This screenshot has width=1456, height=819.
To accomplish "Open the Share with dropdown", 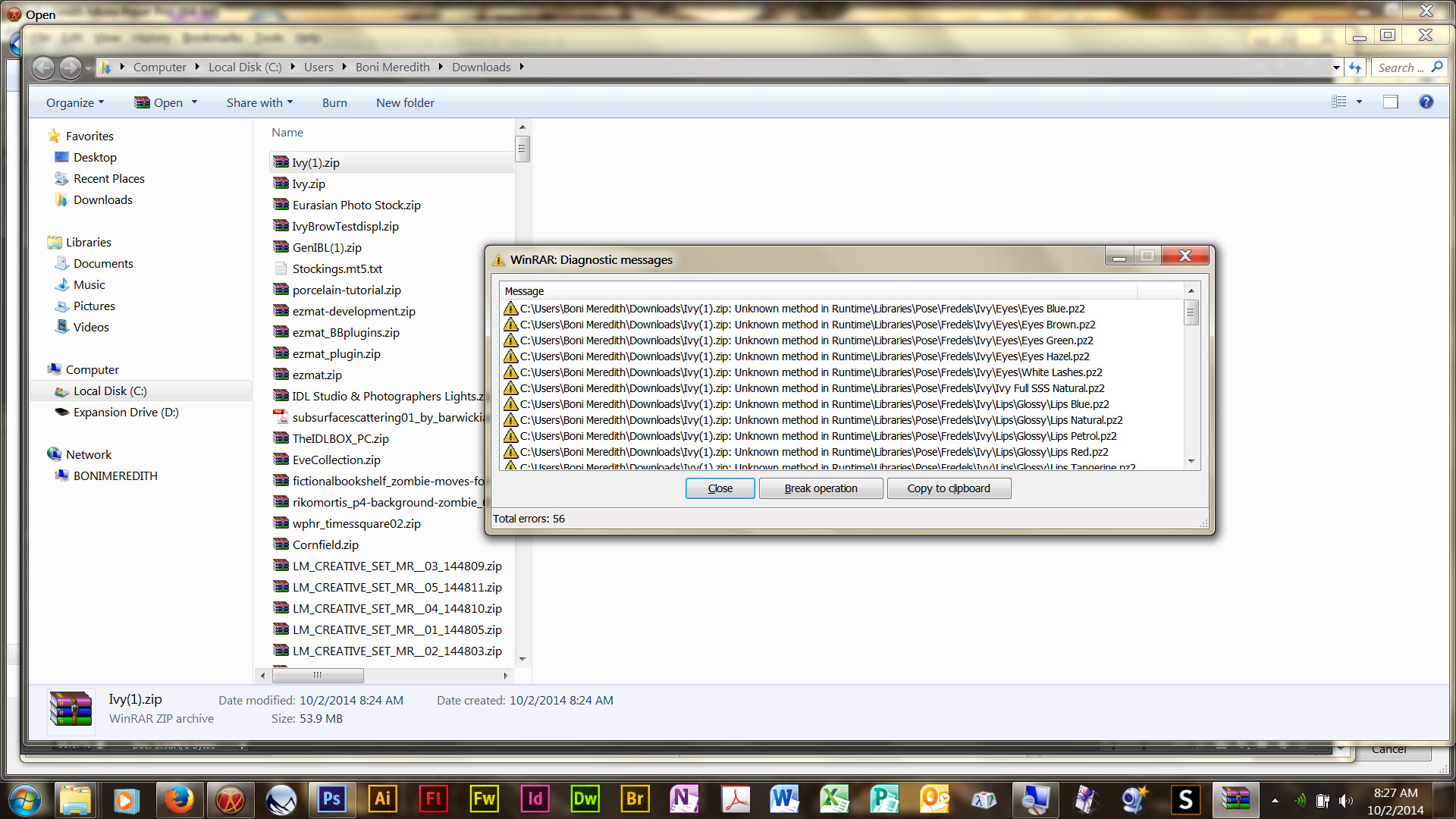I will [x=259, y=103].
